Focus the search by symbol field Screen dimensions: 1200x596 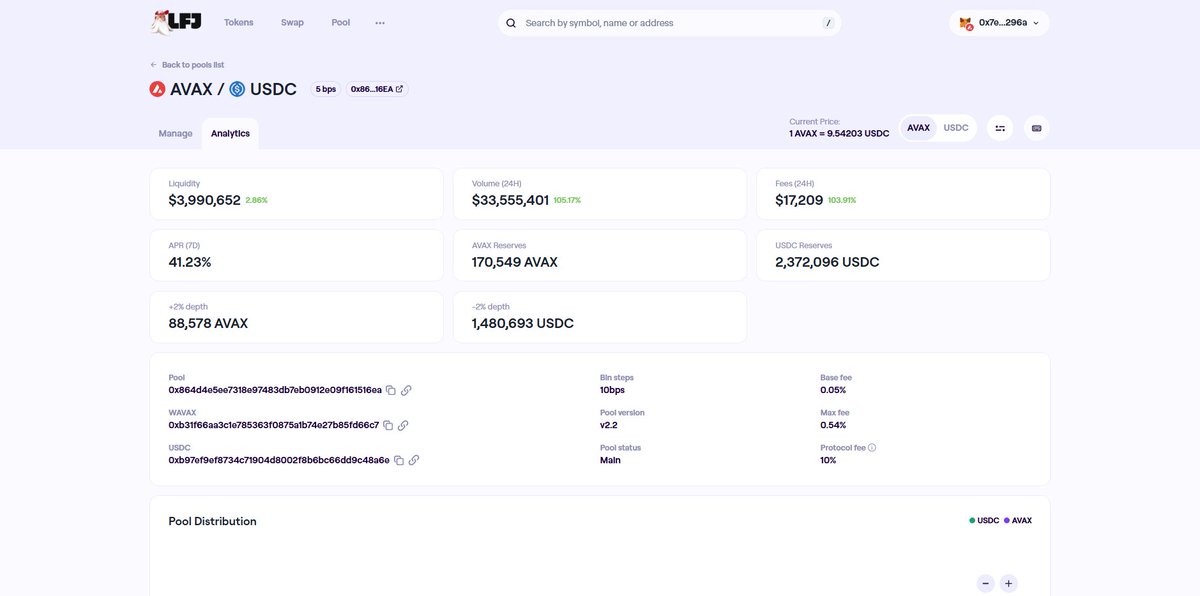[x=670, y=23]
